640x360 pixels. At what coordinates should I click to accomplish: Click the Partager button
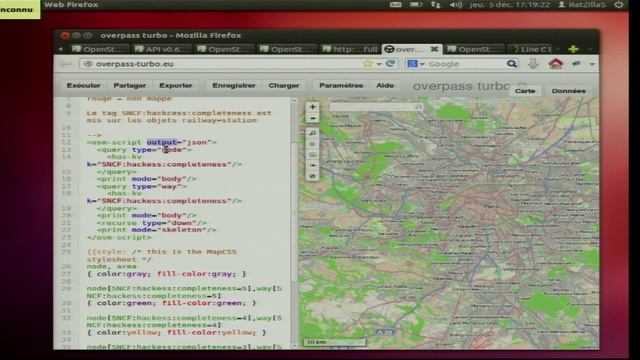[x=129, y=85]
